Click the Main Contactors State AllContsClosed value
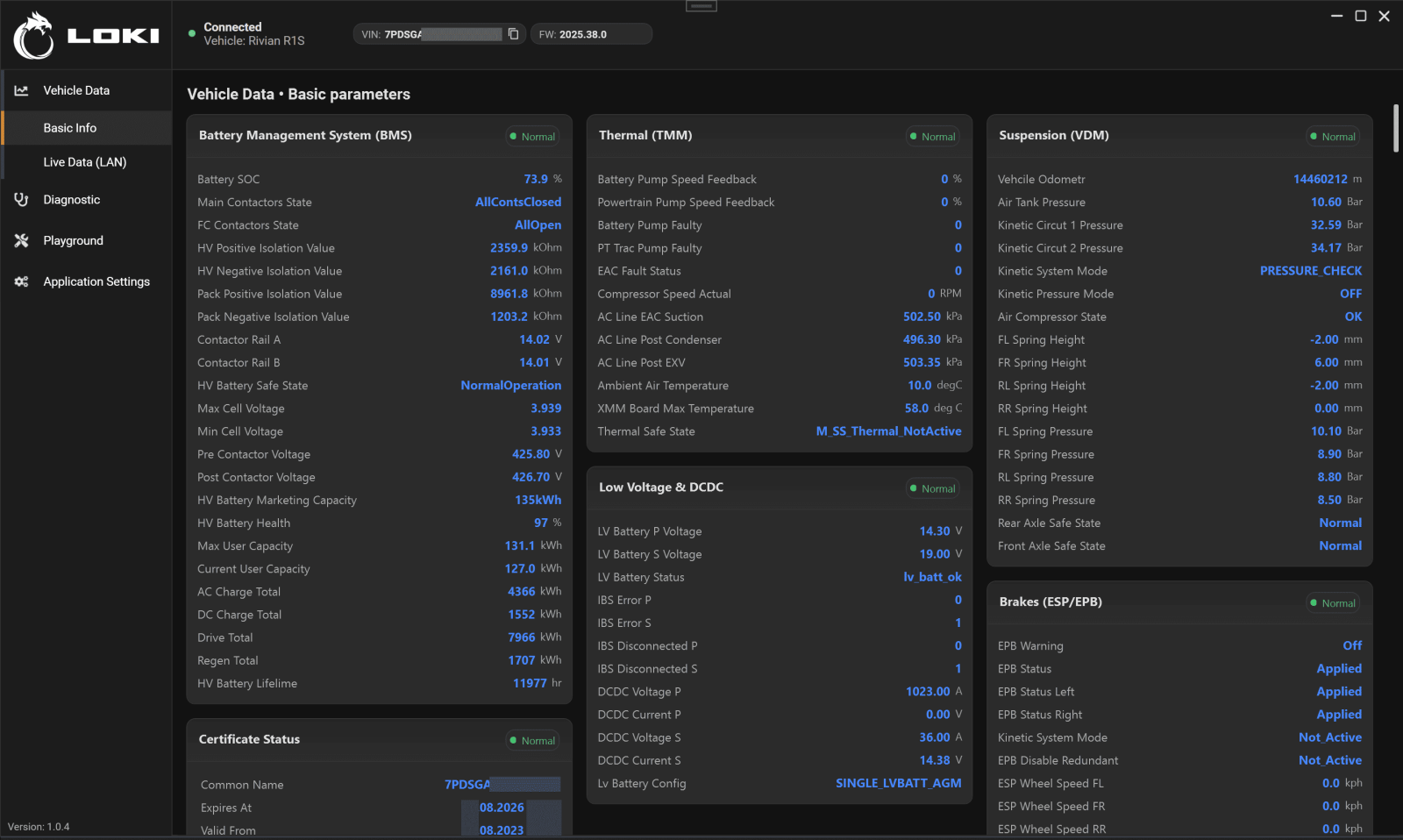This screenshot has width=1403, height=840. click(517, 203)
